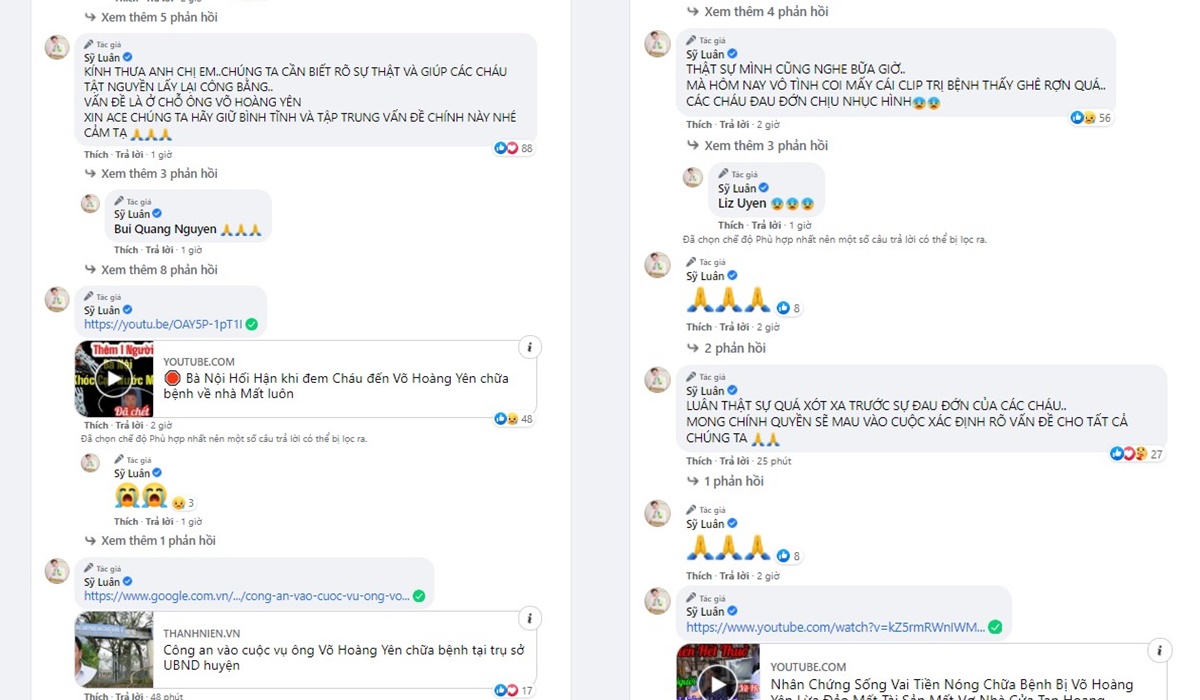Click Thích on the KÍNH THƯA ANH CHỊ EM comment
Image resolution: width=1200 pixels, height=700 pixels.
coord(96,155)
